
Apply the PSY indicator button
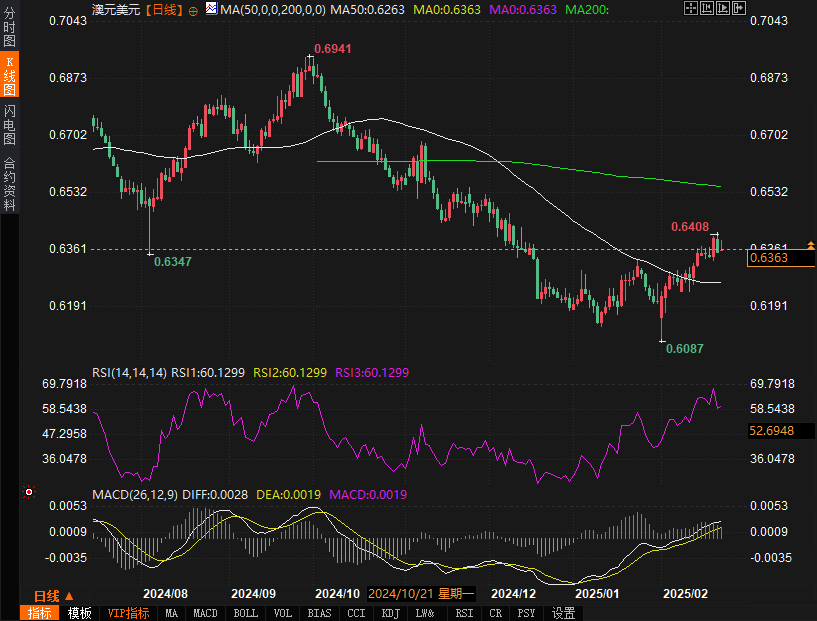point(526,613)
